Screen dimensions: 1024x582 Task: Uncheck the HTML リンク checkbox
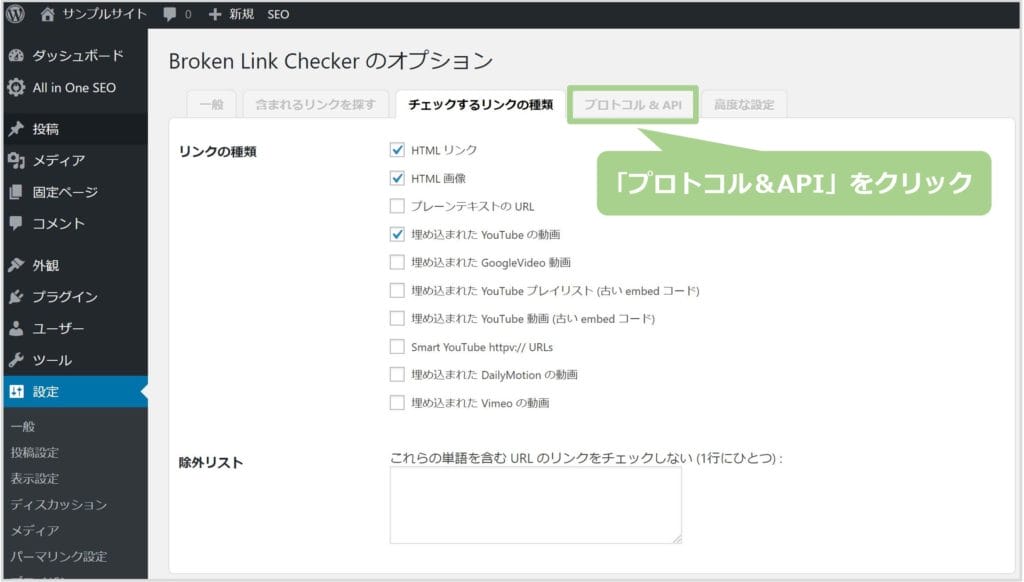pyautogui.click(x=397, y=151)
